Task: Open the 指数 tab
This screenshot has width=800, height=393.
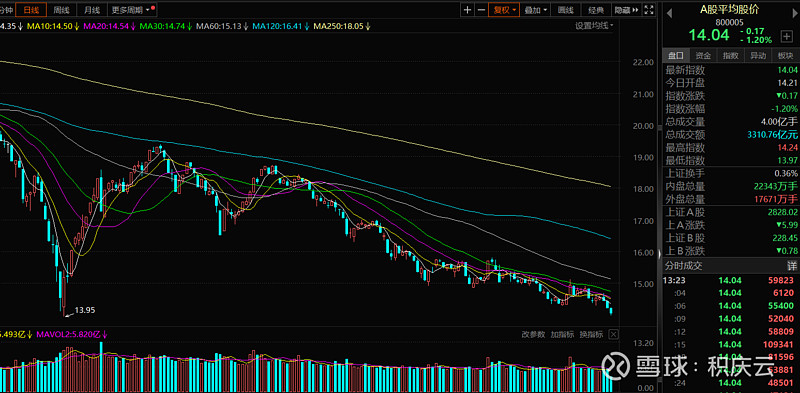Action: (731, 56)
